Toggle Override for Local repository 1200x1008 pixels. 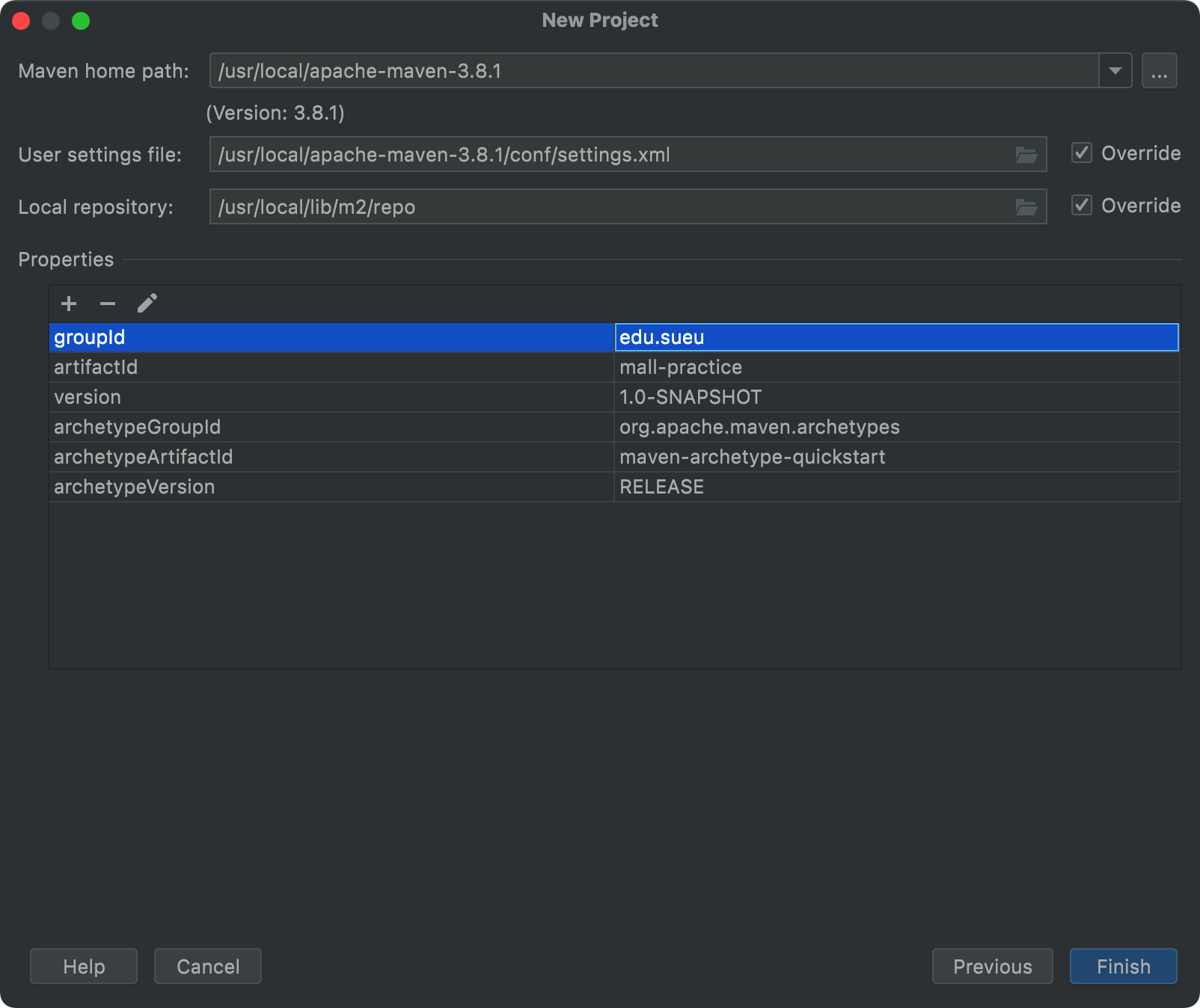coord(1082,206)
